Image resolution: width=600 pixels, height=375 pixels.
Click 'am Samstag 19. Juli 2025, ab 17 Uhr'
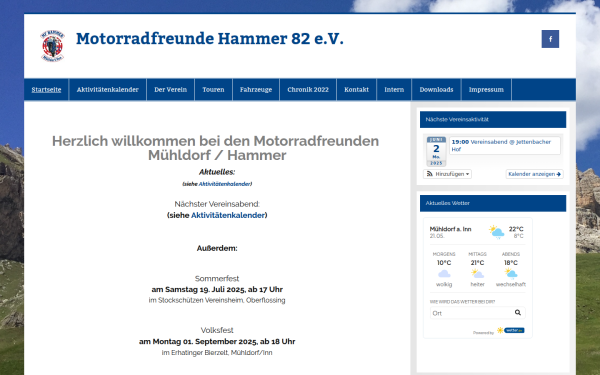pos(217,289)
